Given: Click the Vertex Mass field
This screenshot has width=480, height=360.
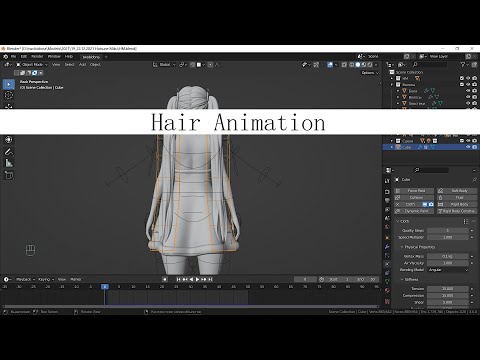Looking at the screenshot, I should (448, 256).
